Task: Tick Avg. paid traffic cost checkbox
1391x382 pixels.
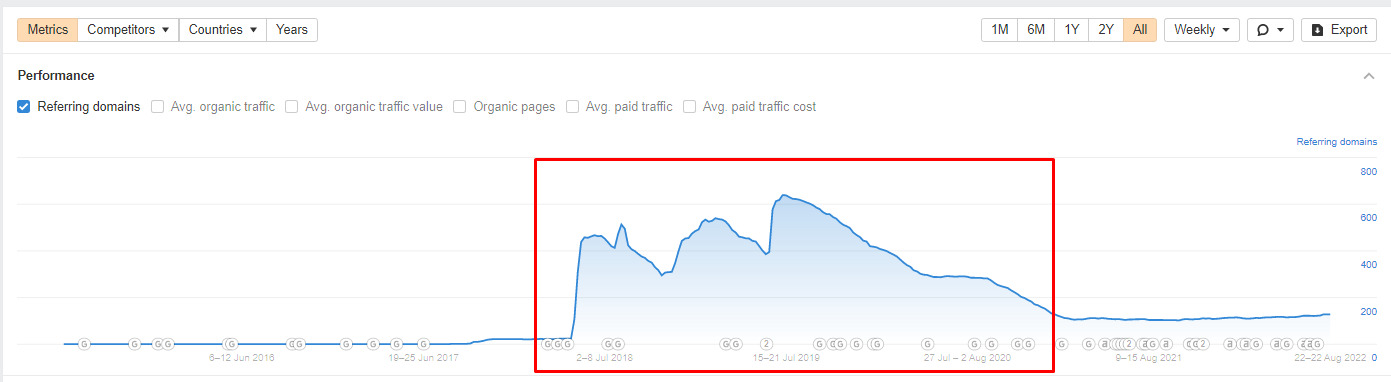Action: click(x=689, y=107)
